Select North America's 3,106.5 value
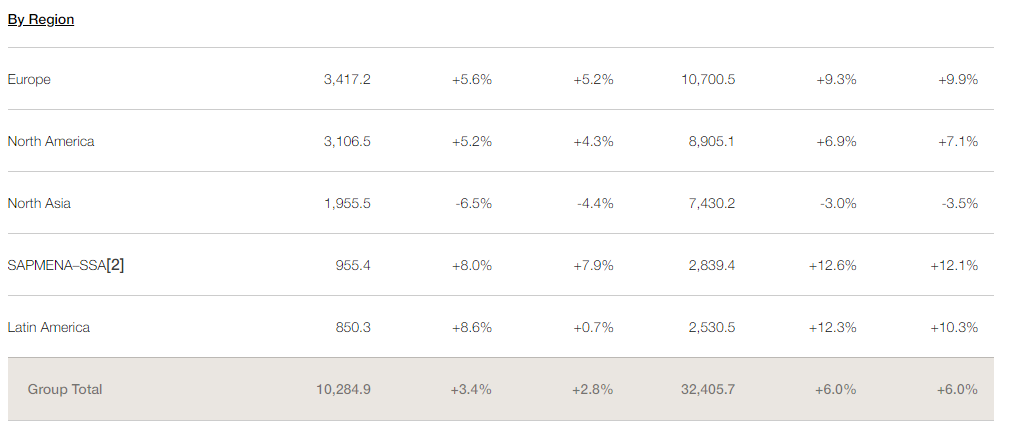Screen dimensions: 1009x430 (347, 141)
